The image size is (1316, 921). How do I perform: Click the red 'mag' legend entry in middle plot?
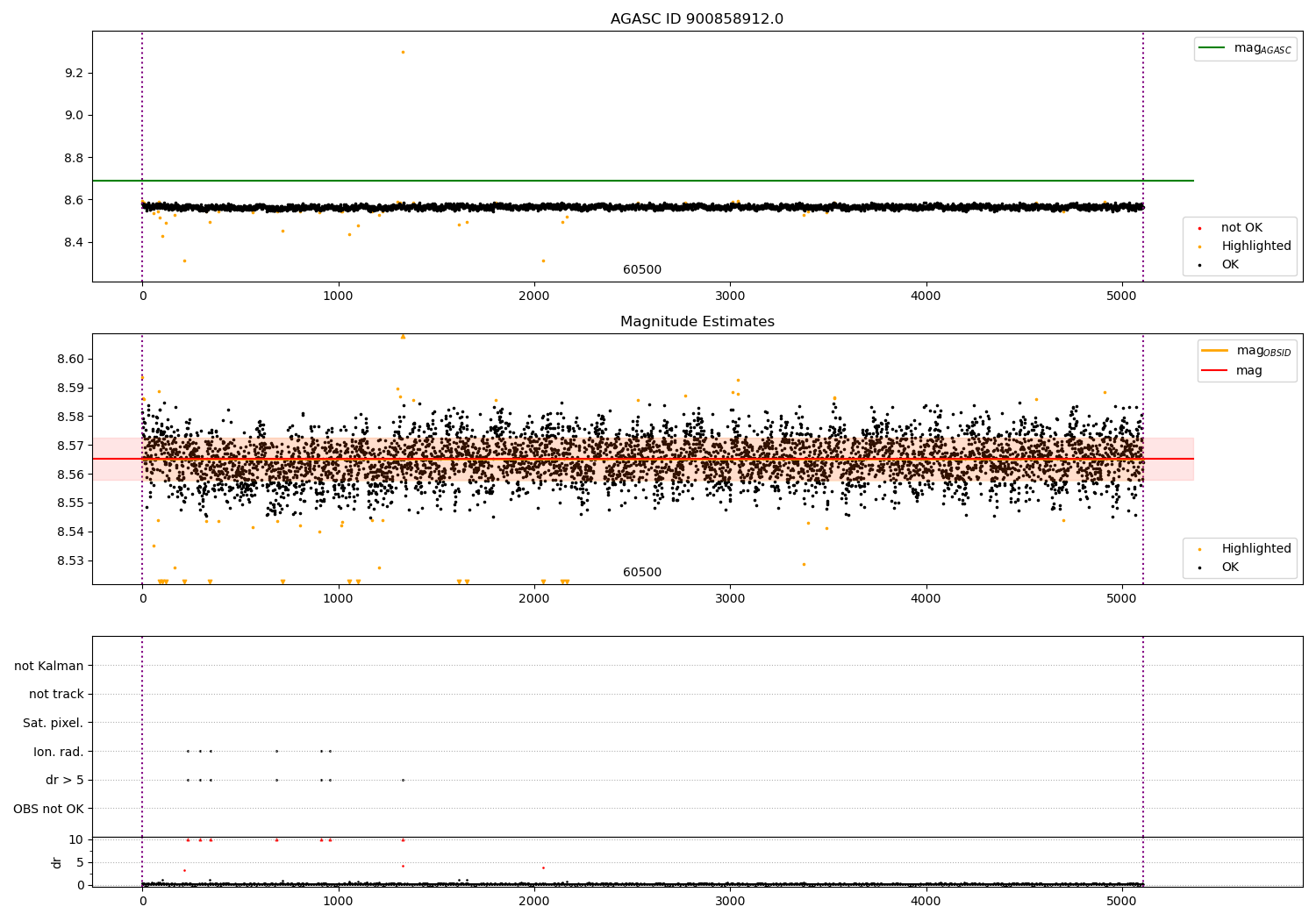(x=1232, y=371)
